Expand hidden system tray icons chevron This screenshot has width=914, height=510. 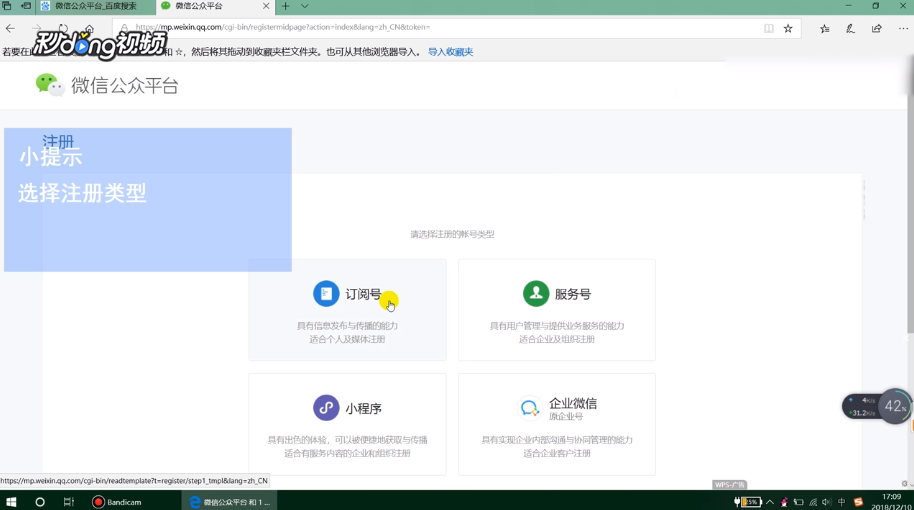tap(770, 501)
